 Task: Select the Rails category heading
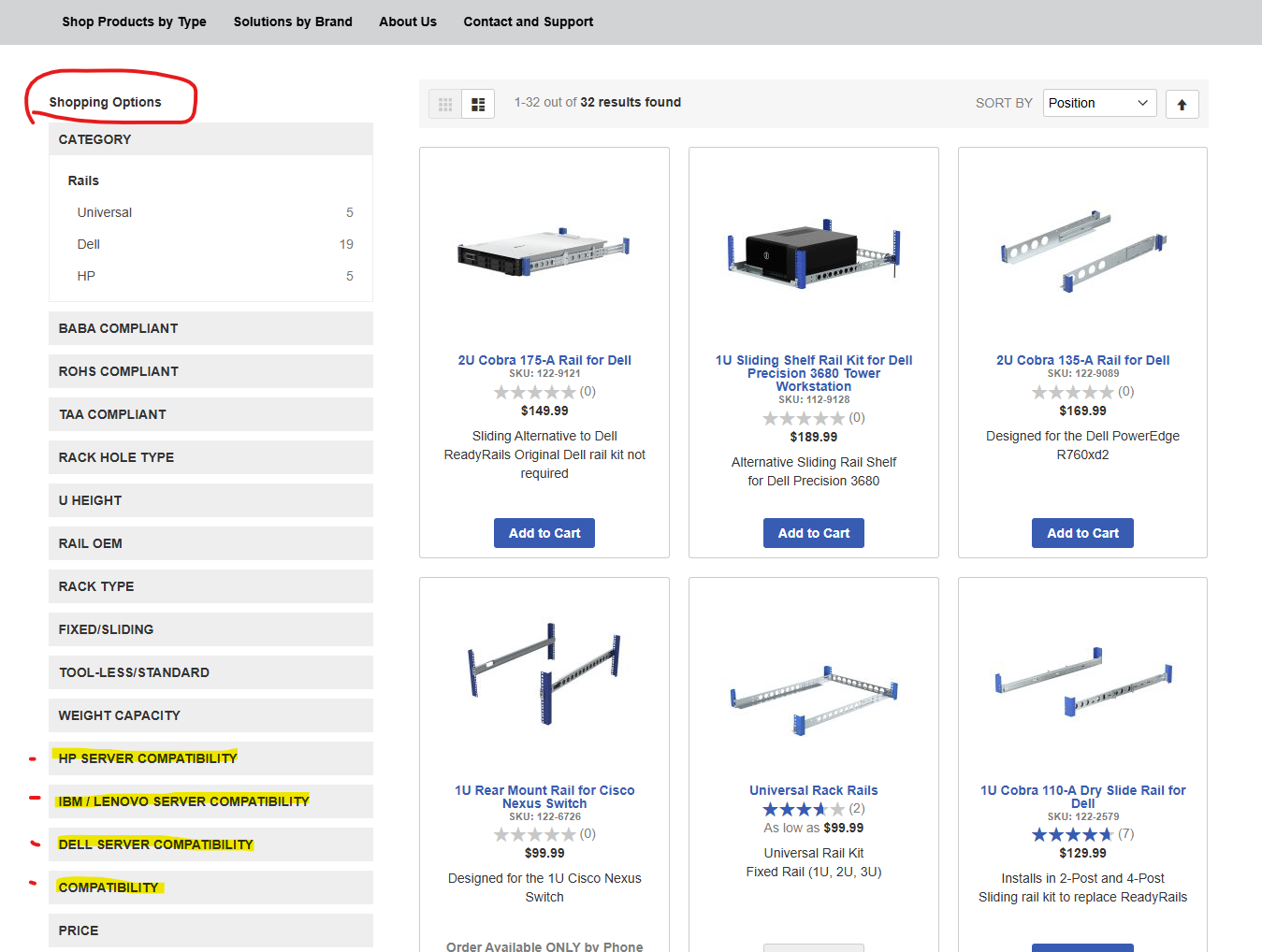83,180
